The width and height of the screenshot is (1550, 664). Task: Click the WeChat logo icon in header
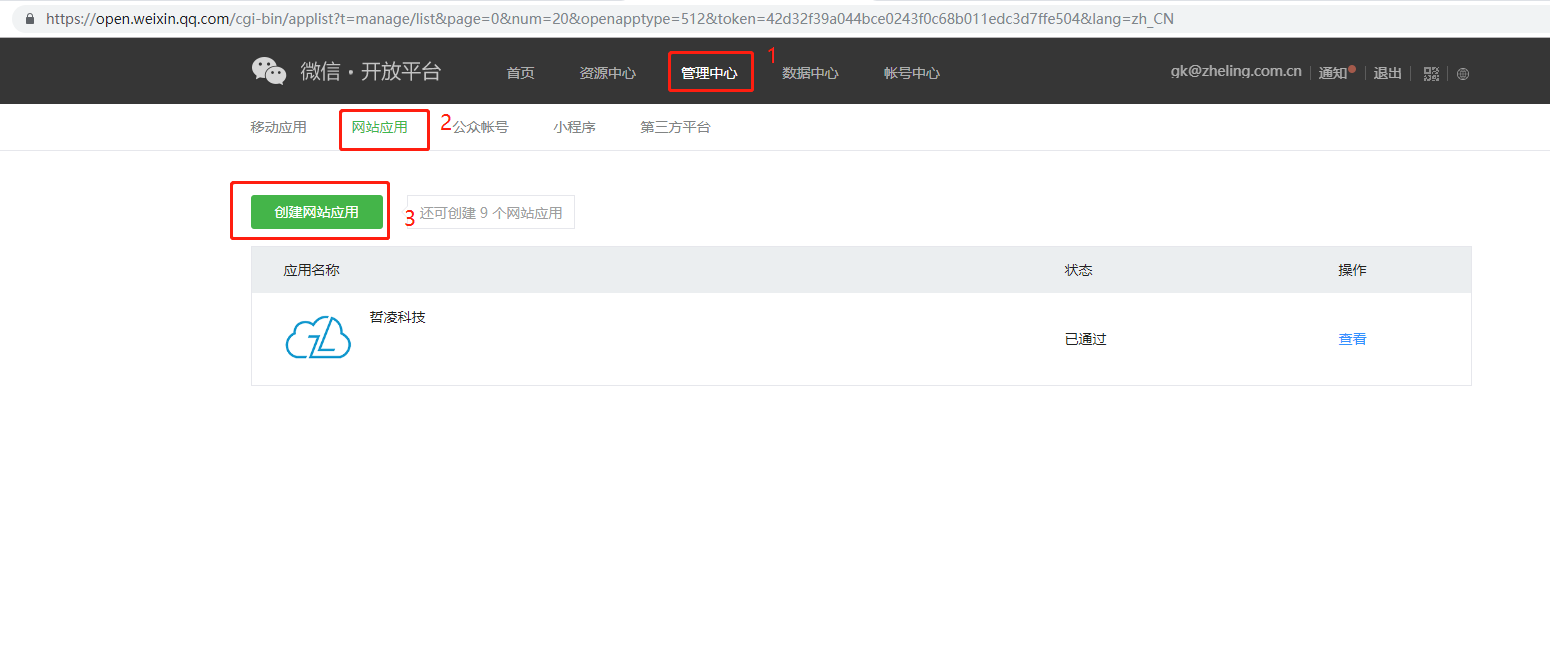269,71
